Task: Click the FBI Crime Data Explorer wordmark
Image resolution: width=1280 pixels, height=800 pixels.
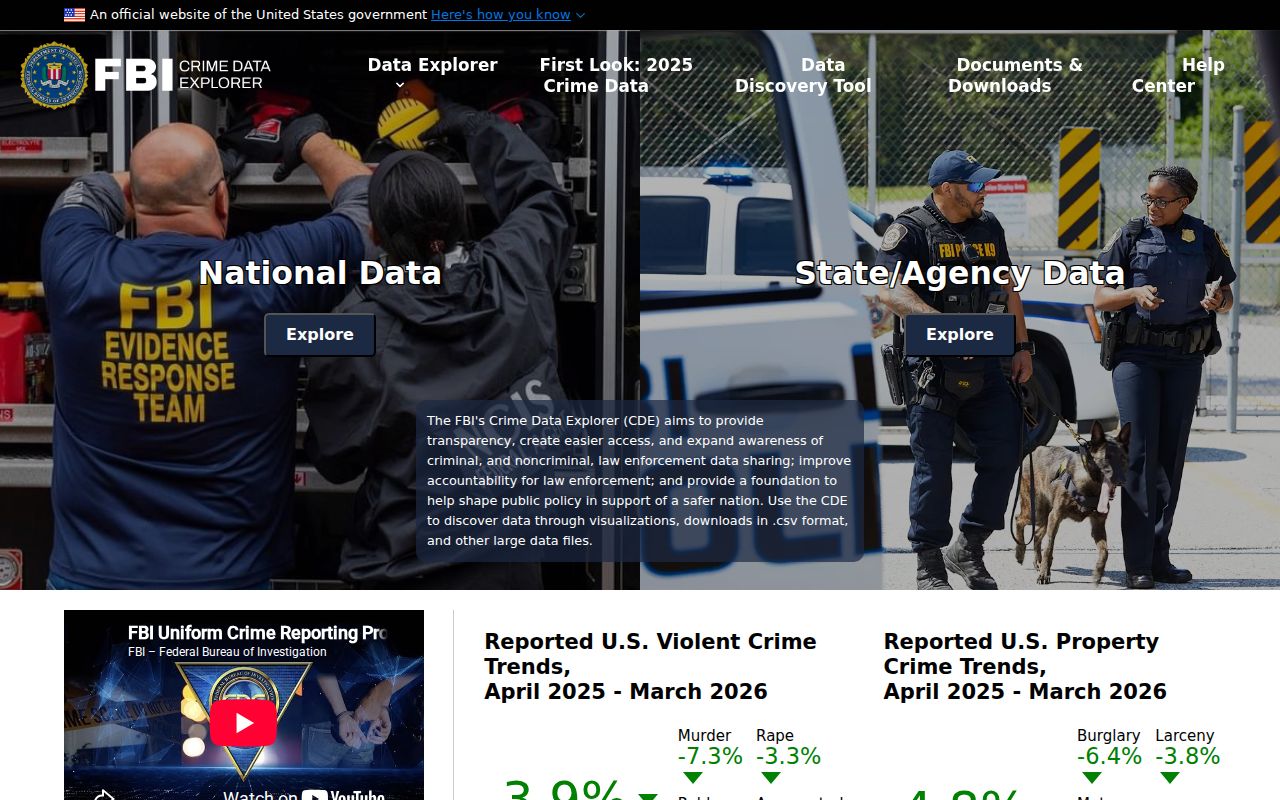Action: pos(183,75)
